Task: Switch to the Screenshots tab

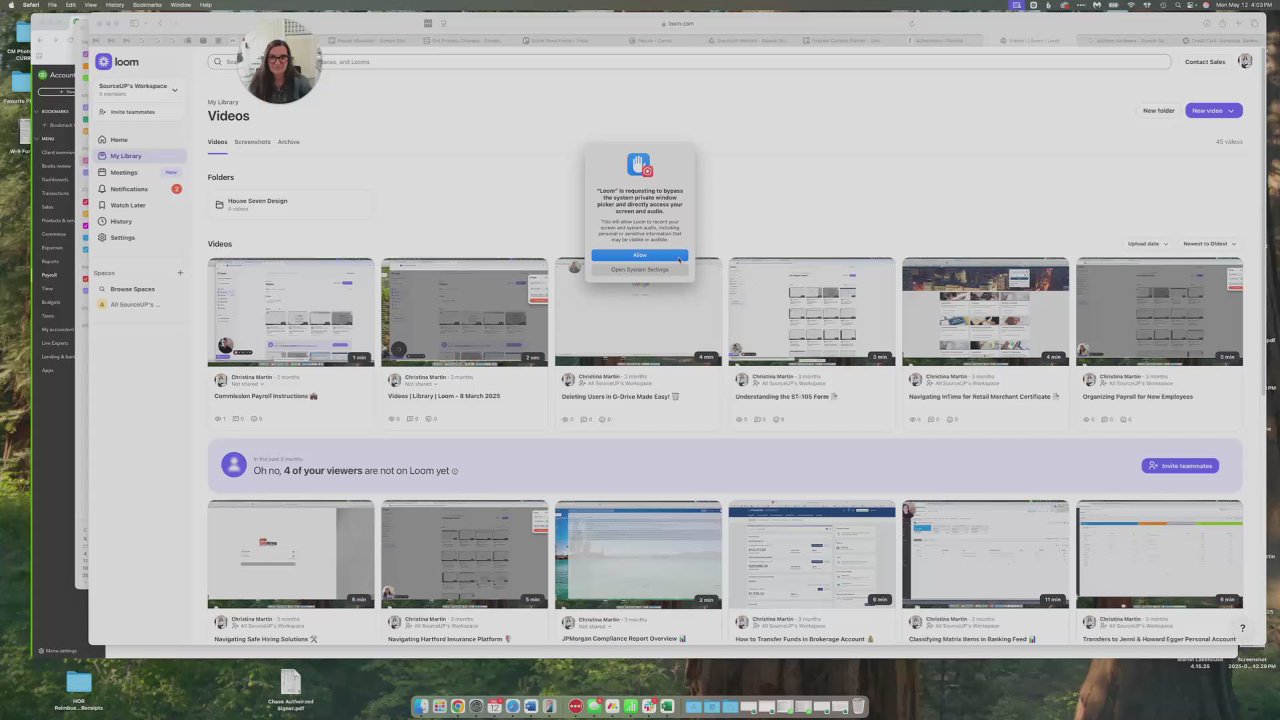Action: pos(252,142)
